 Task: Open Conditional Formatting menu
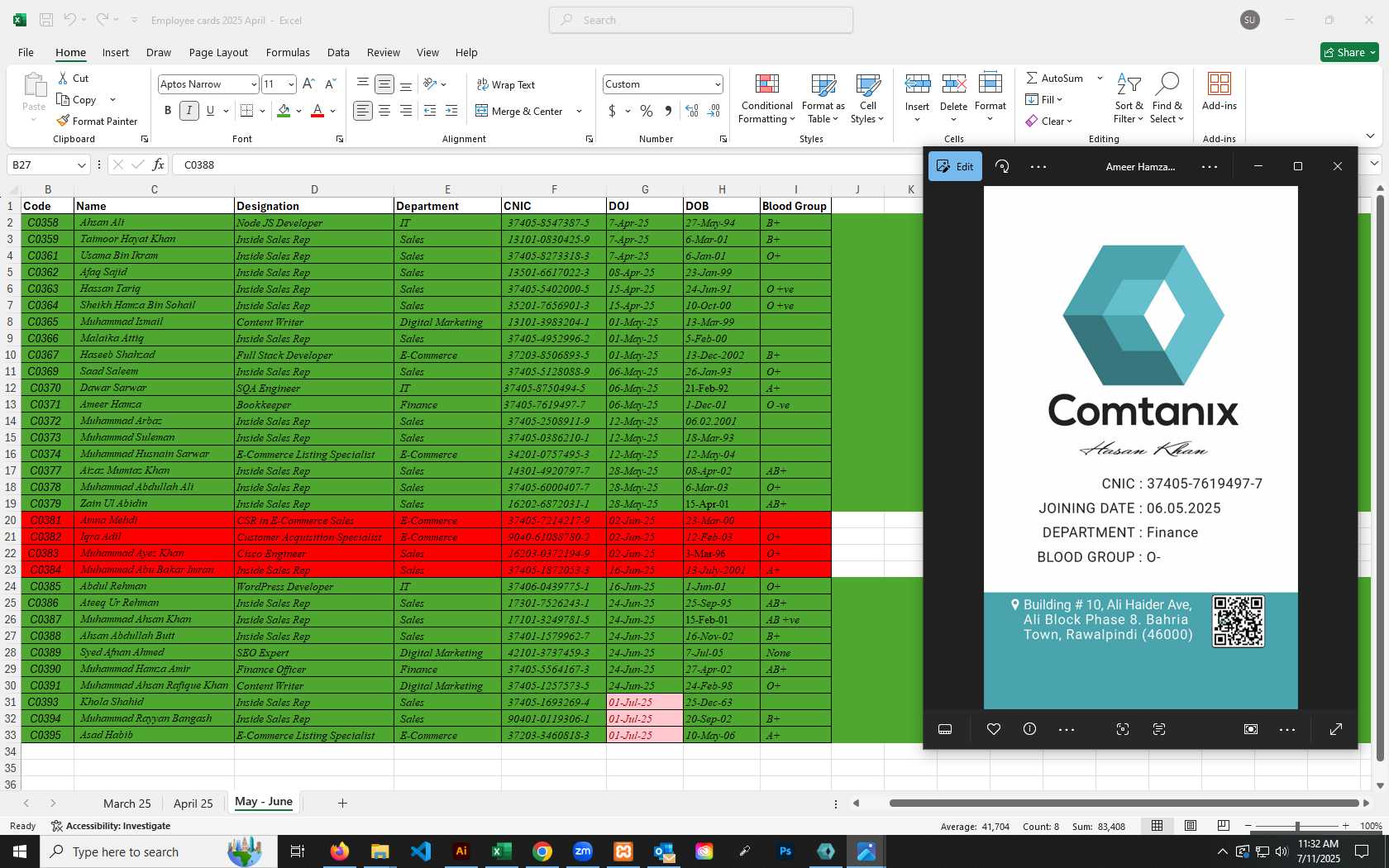(766, 98)
